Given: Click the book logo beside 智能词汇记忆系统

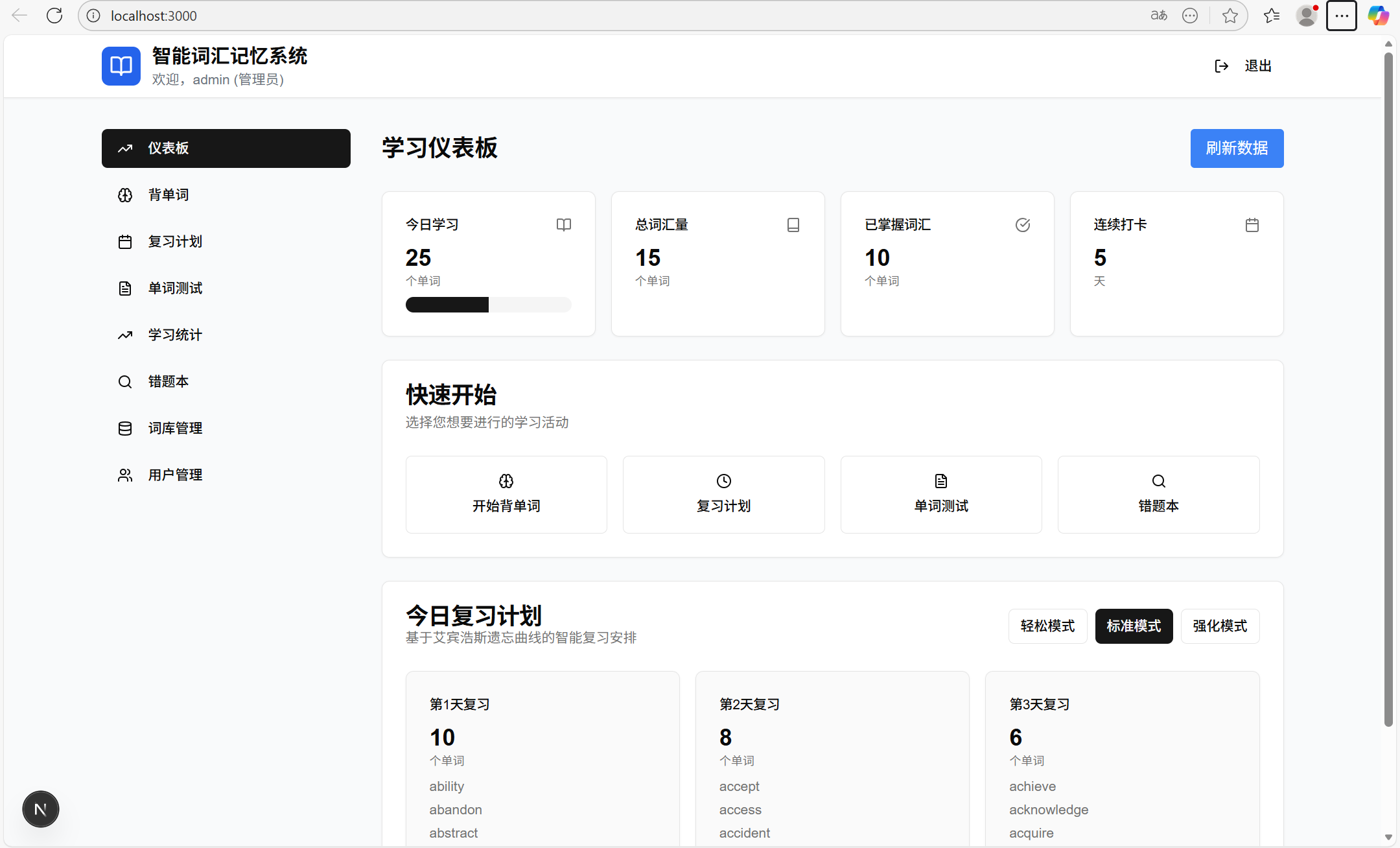Looking at the screenshot, I should click(x=121, y=65).
